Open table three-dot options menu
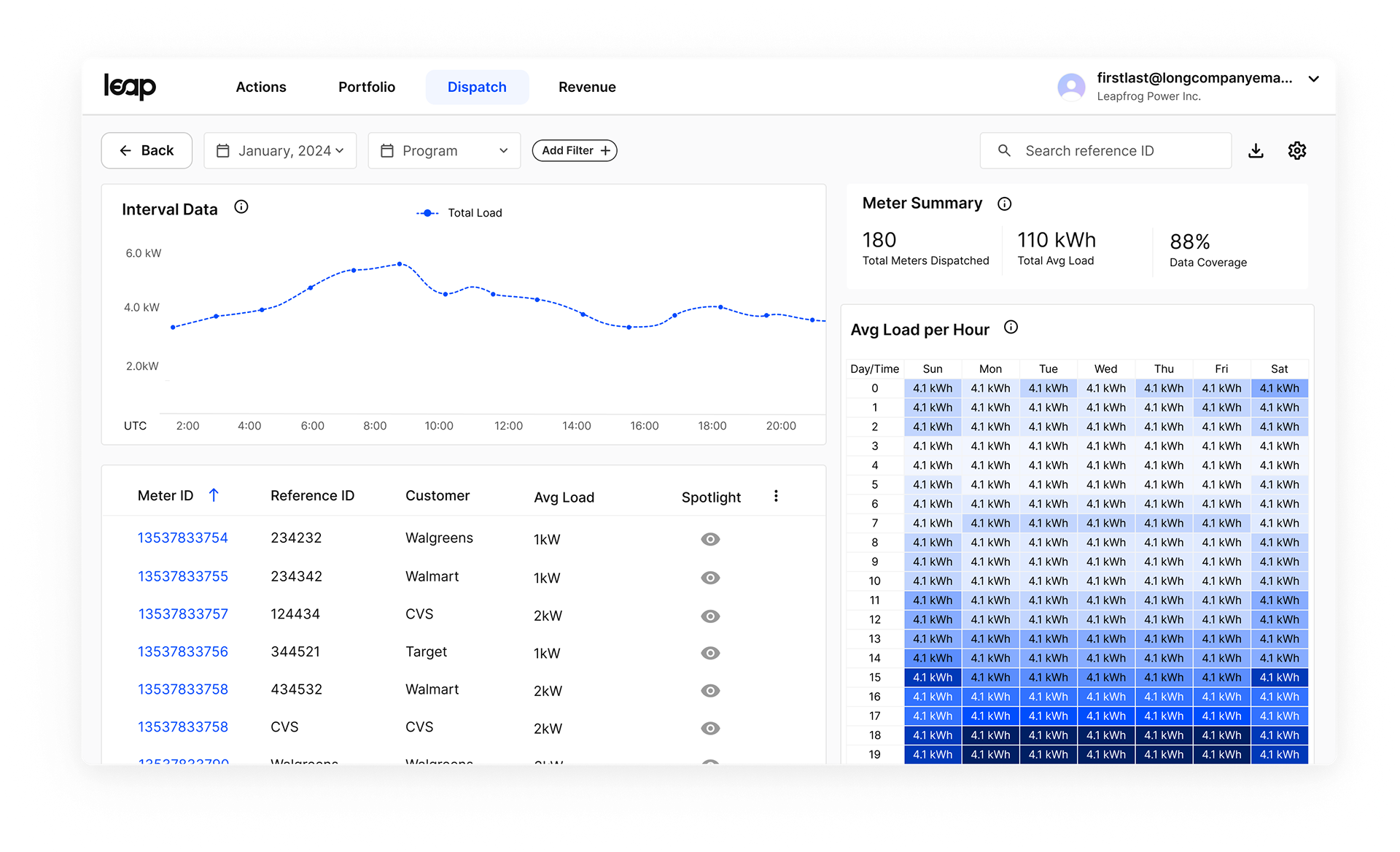This screenshot has width=1400, height=852. pos(776,496)
